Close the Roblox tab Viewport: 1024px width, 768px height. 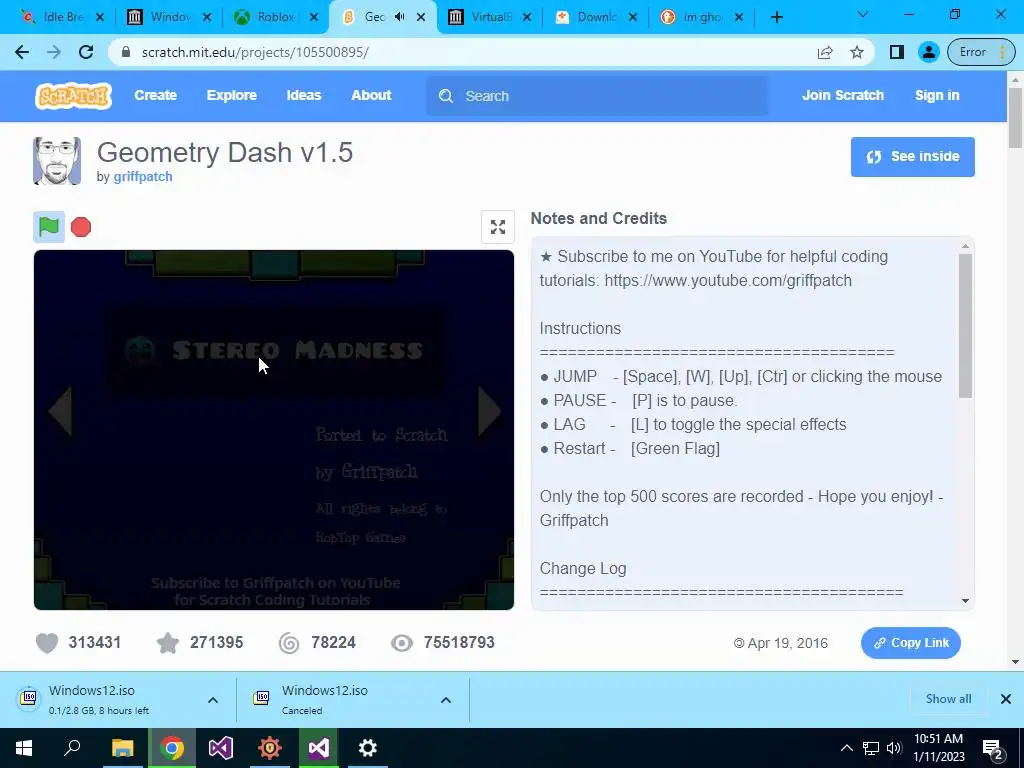tap(314, 18)
